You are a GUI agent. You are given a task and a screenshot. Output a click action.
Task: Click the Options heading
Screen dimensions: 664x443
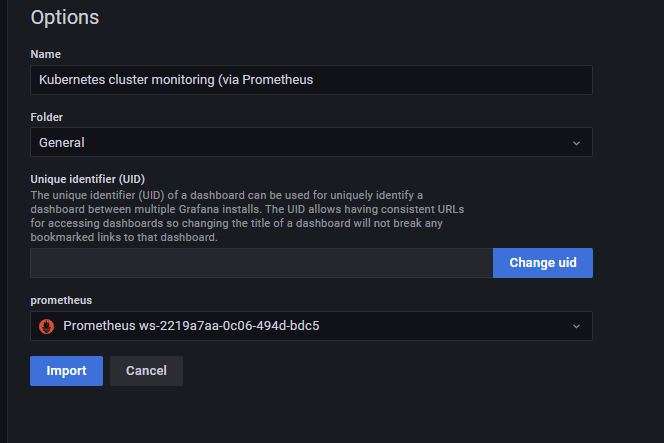[65, 17]
